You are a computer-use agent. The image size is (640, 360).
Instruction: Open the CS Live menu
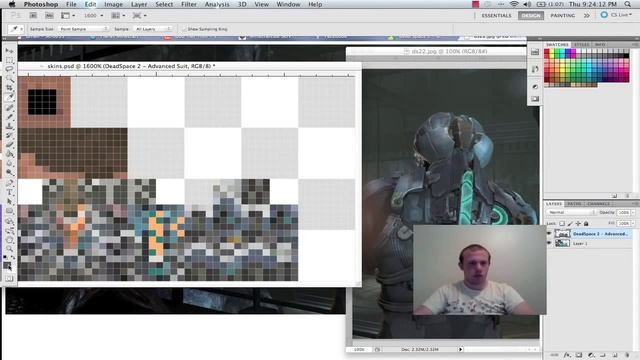[616, 15]
